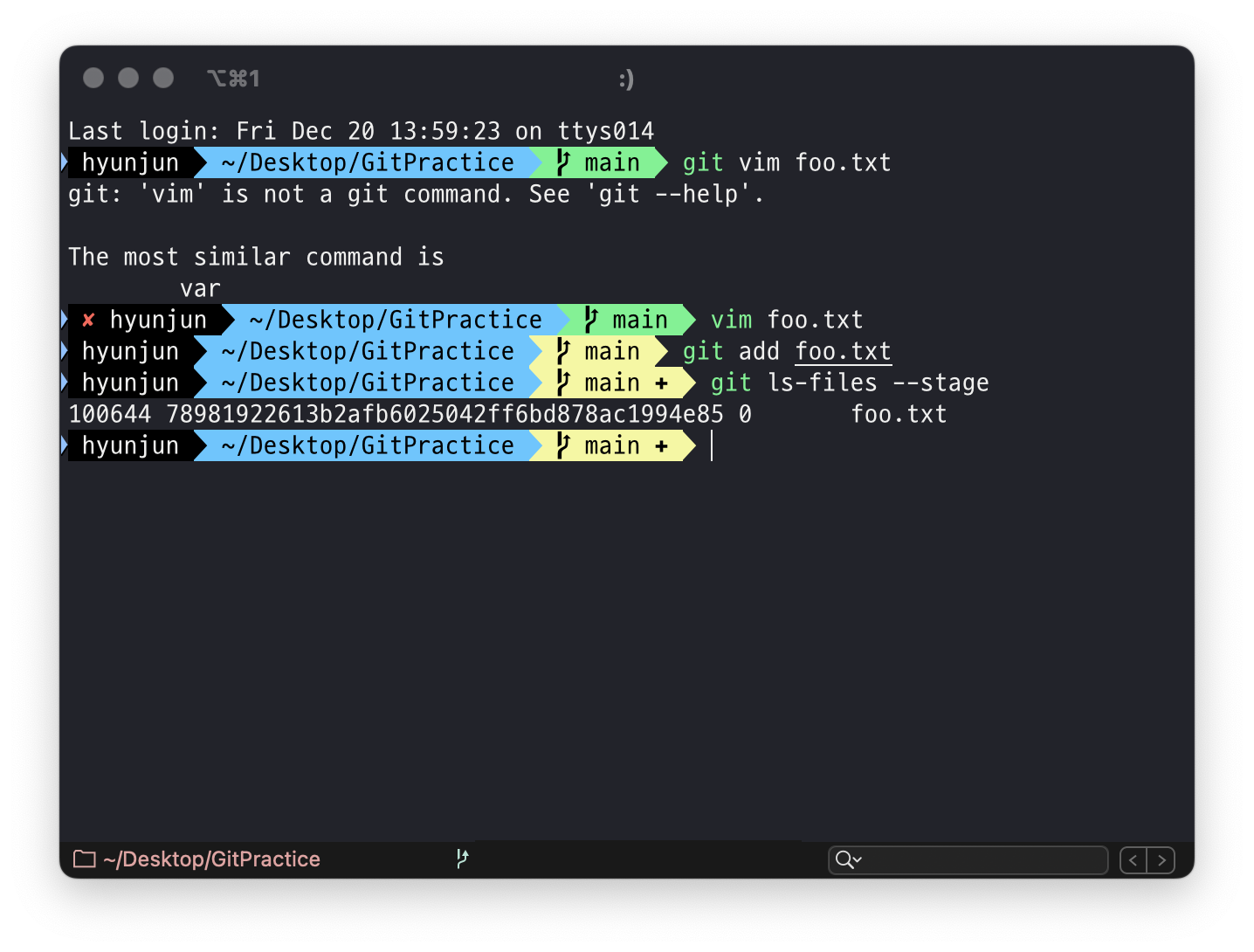
Task: Click the ~/Desktop/GitPractice path in the status bar
Action: click(x=211, y=859)
